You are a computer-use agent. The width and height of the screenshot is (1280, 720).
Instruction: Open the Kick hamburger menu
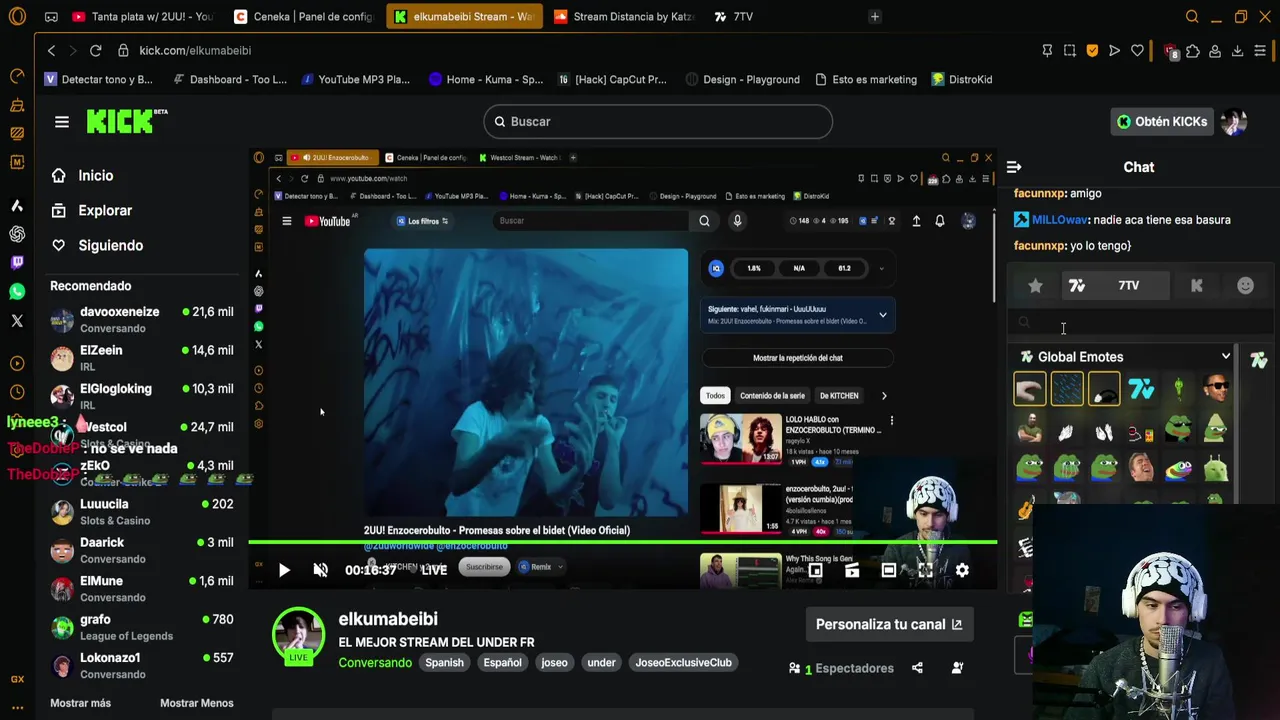coord(62,122)
